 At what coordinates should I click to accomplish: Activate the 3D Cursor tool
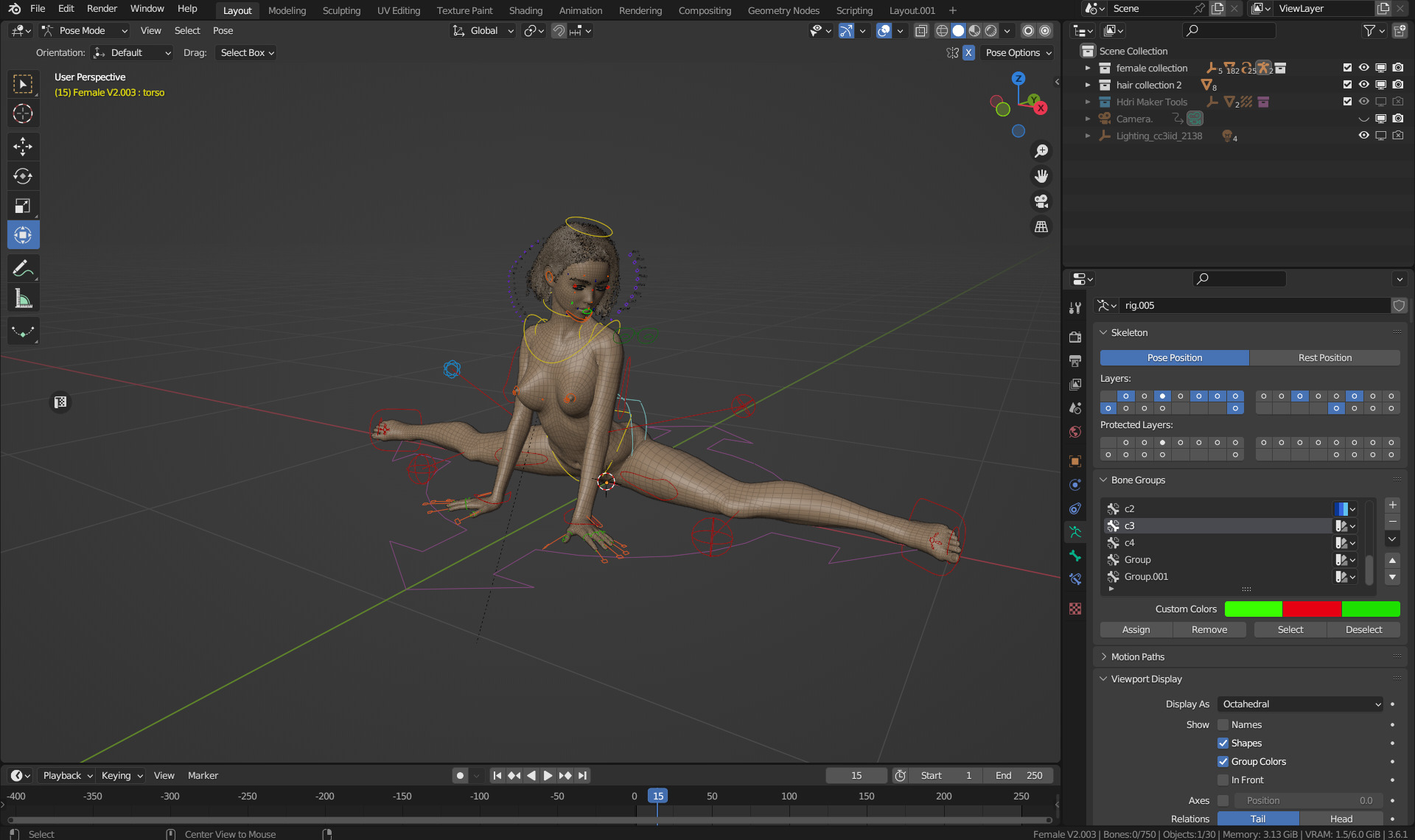(23, 113)
